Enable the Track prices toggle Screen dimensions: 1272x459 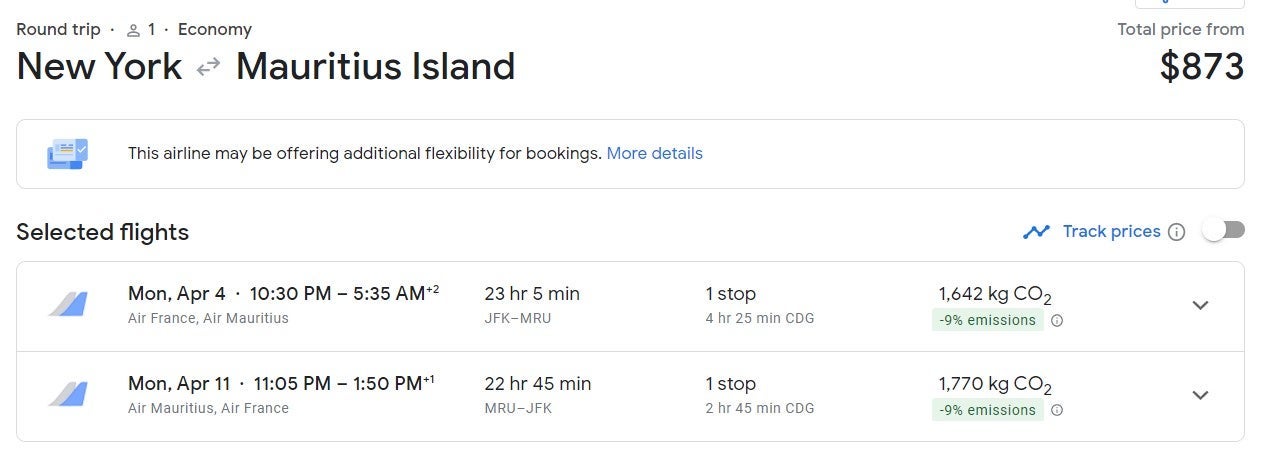[x=1223, y=231]
